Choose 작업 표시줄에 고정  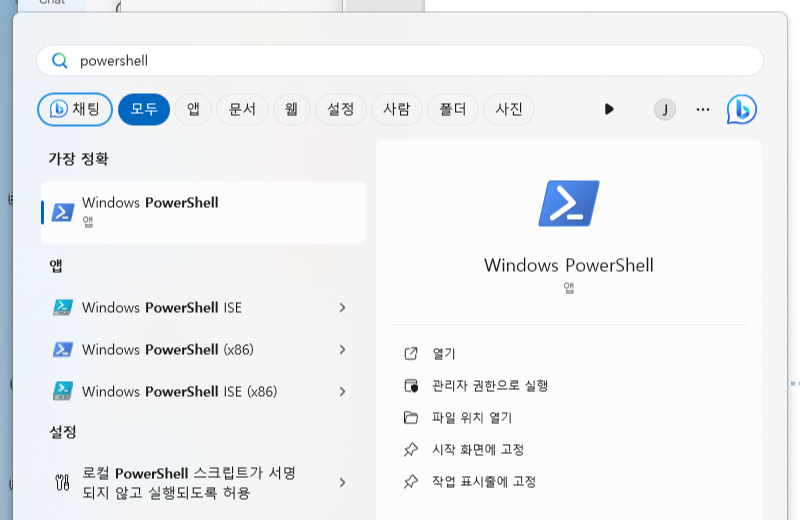[x=484, y=481]
